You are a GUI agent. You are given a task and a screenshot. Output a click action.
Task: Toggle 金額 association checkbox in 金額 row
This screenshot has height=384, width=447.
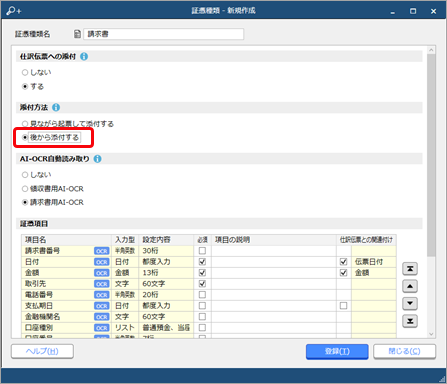click(344, 273)
